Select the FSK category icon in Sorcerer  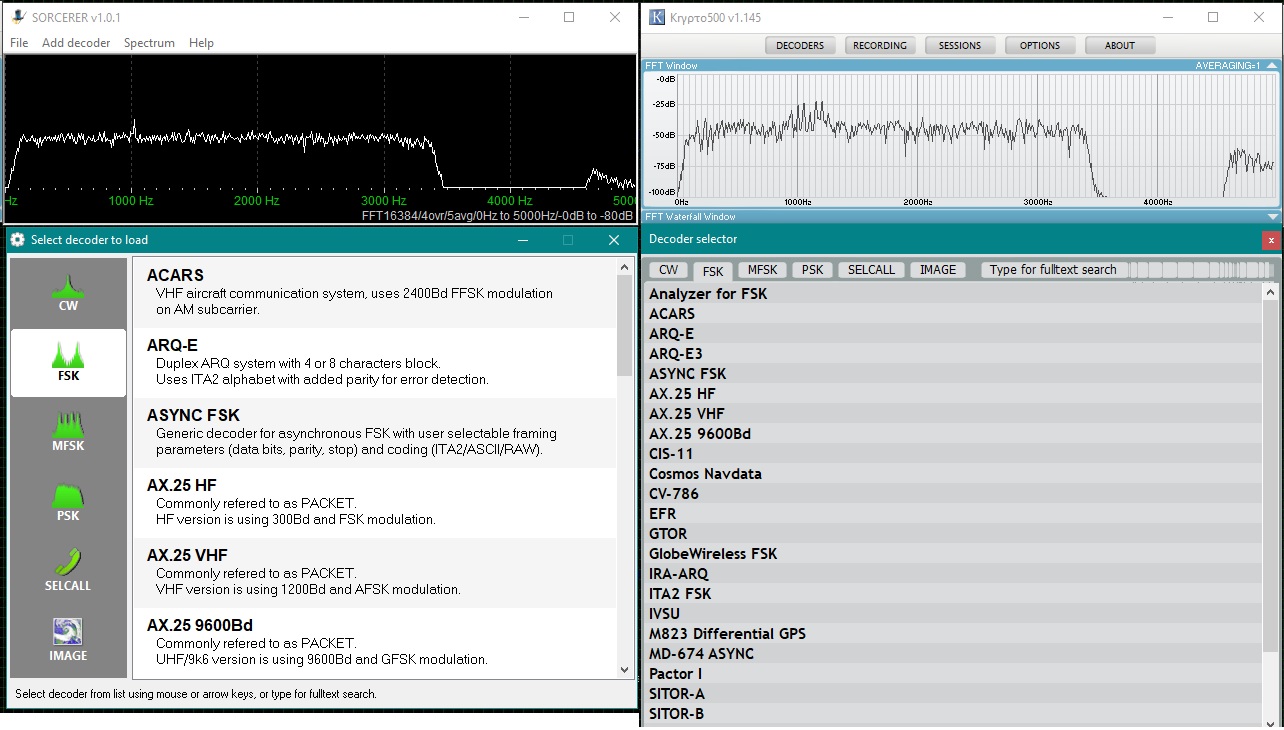click(x=68, y=357)
